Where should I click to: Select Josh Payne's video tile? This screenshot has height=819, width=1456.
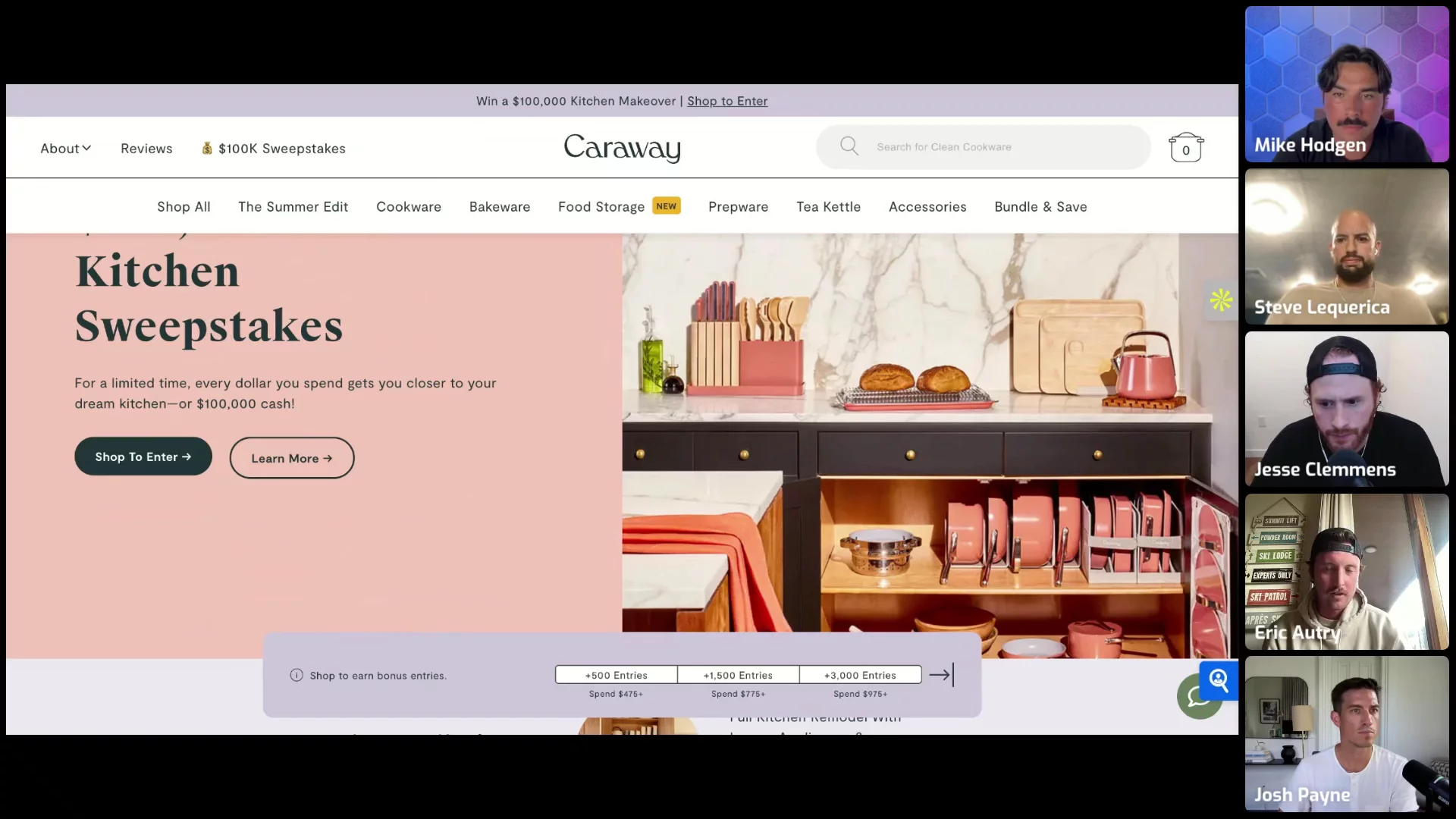1347,734
